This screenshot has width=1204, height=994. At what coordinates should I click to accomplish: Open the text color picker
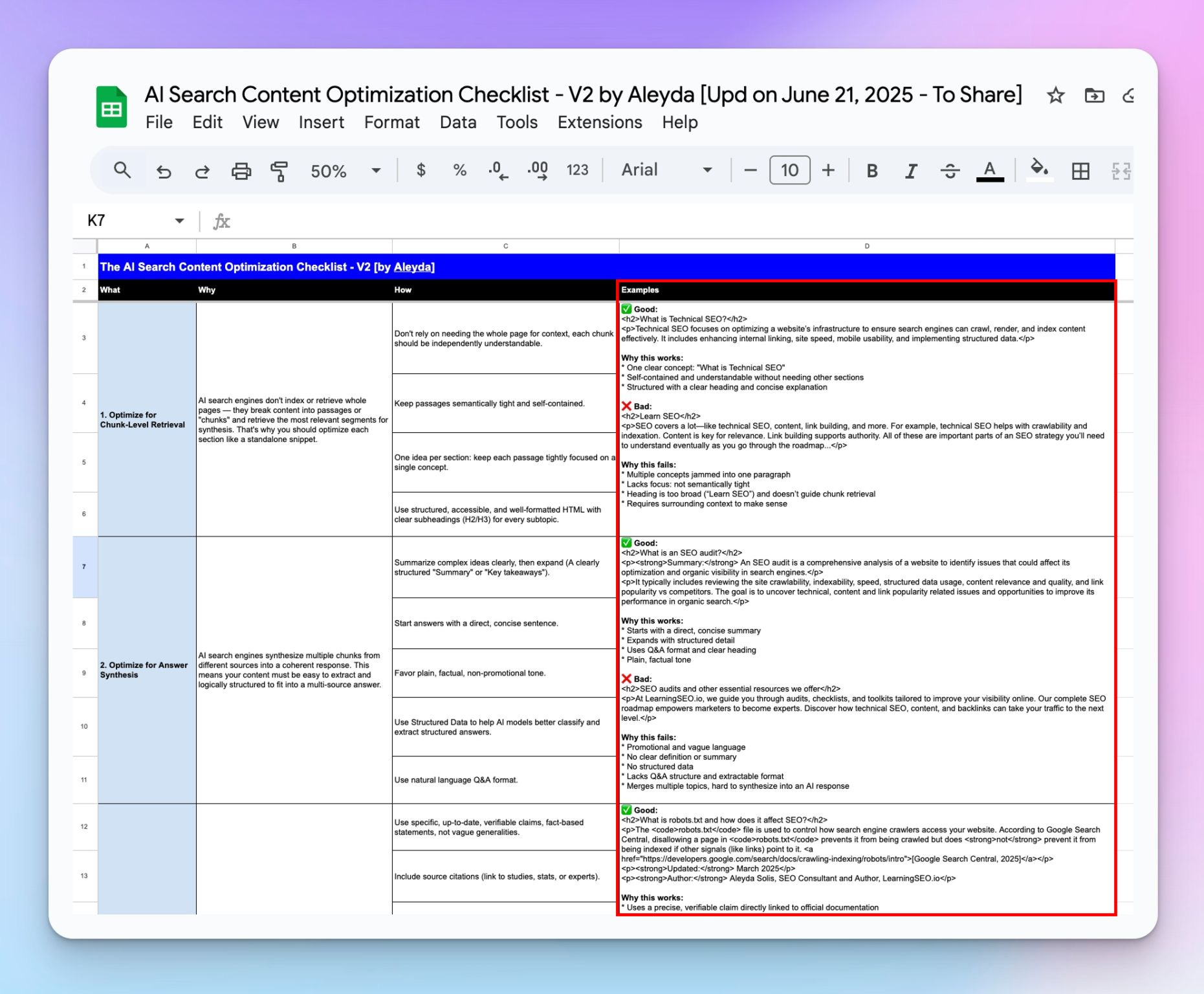(990, 171)
